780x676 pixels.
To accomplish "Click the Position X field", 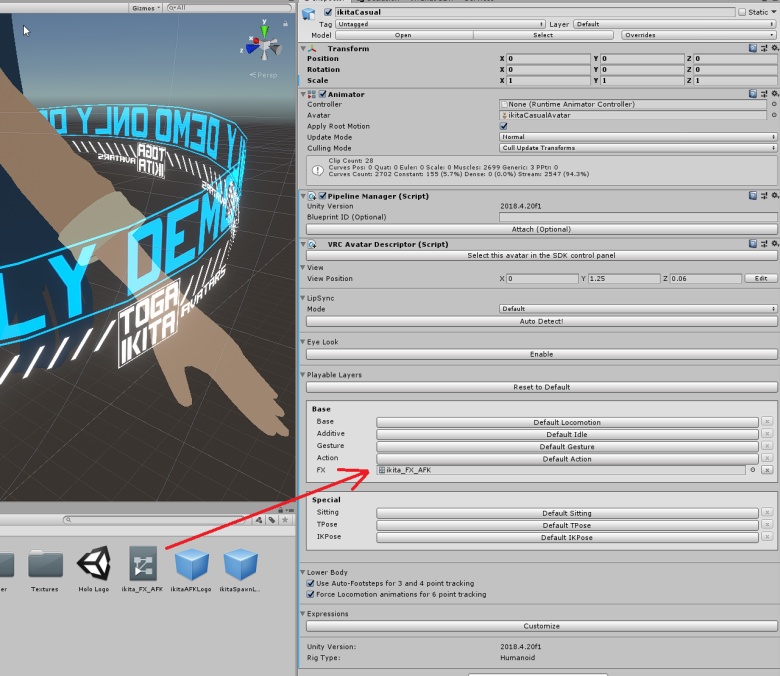I will click(x=548, y=58).
